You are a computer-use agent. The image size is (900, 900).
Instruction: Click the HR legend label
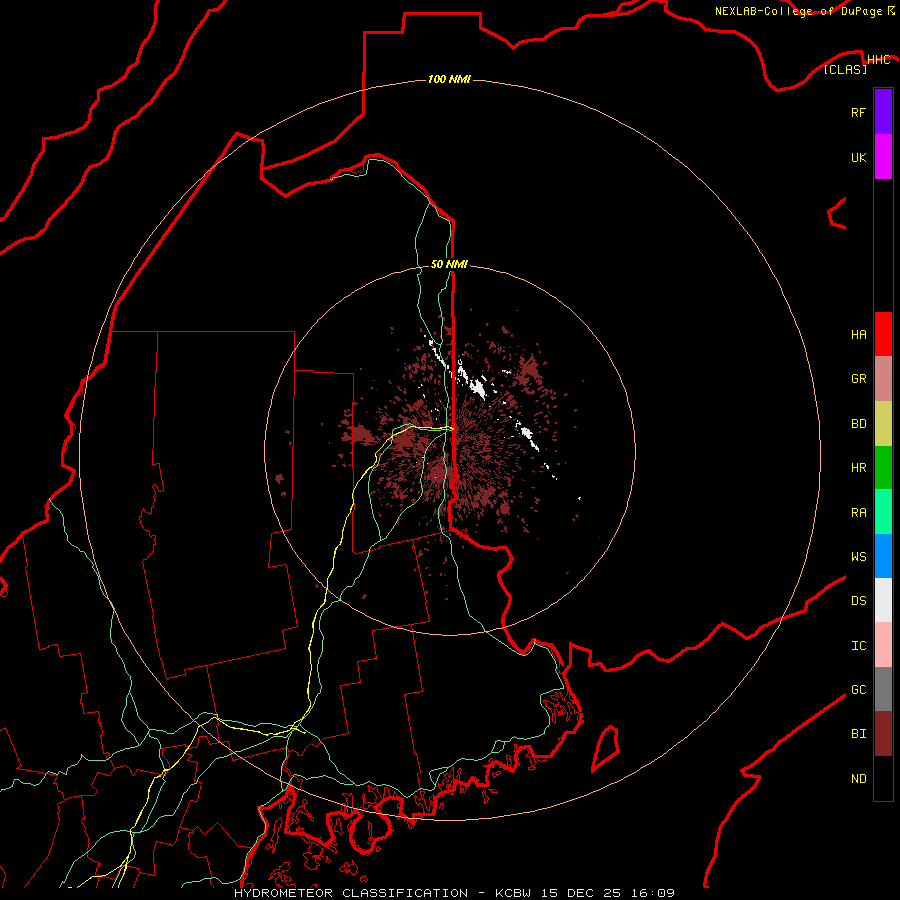pos(858,468)
